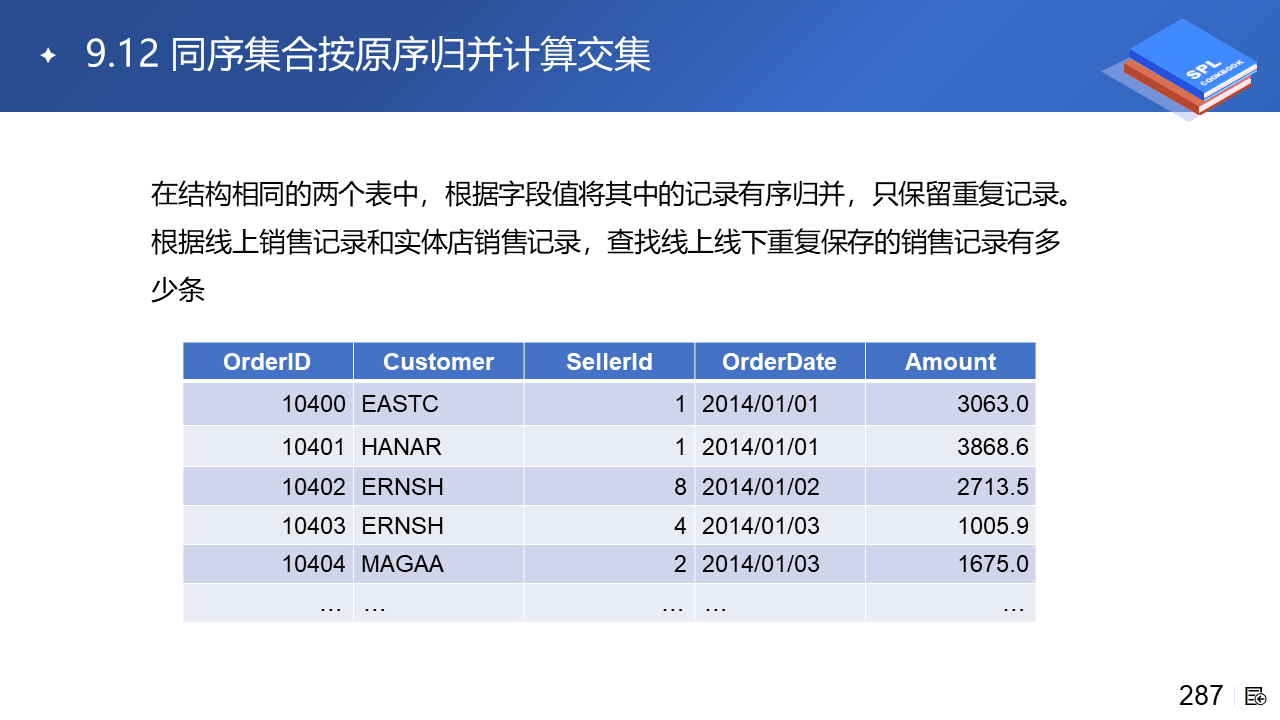Select the slide title text 9.12
The width and height of the screenshot is (1280, 720).
coord(122,55)
